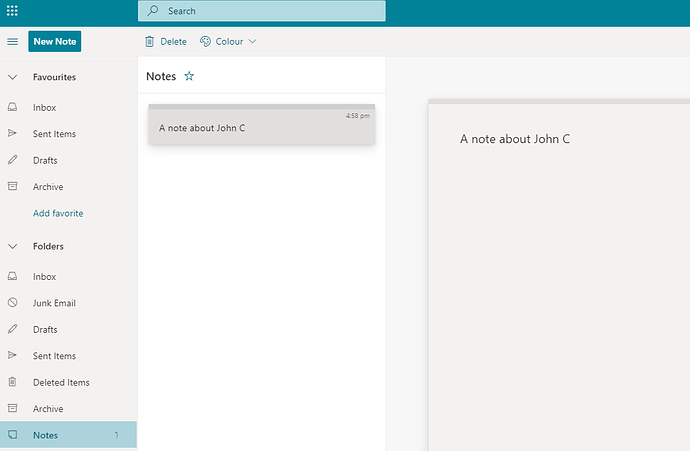Click the Deleted Items trash icon
The image size is (690, 451).
coord(12,382)
